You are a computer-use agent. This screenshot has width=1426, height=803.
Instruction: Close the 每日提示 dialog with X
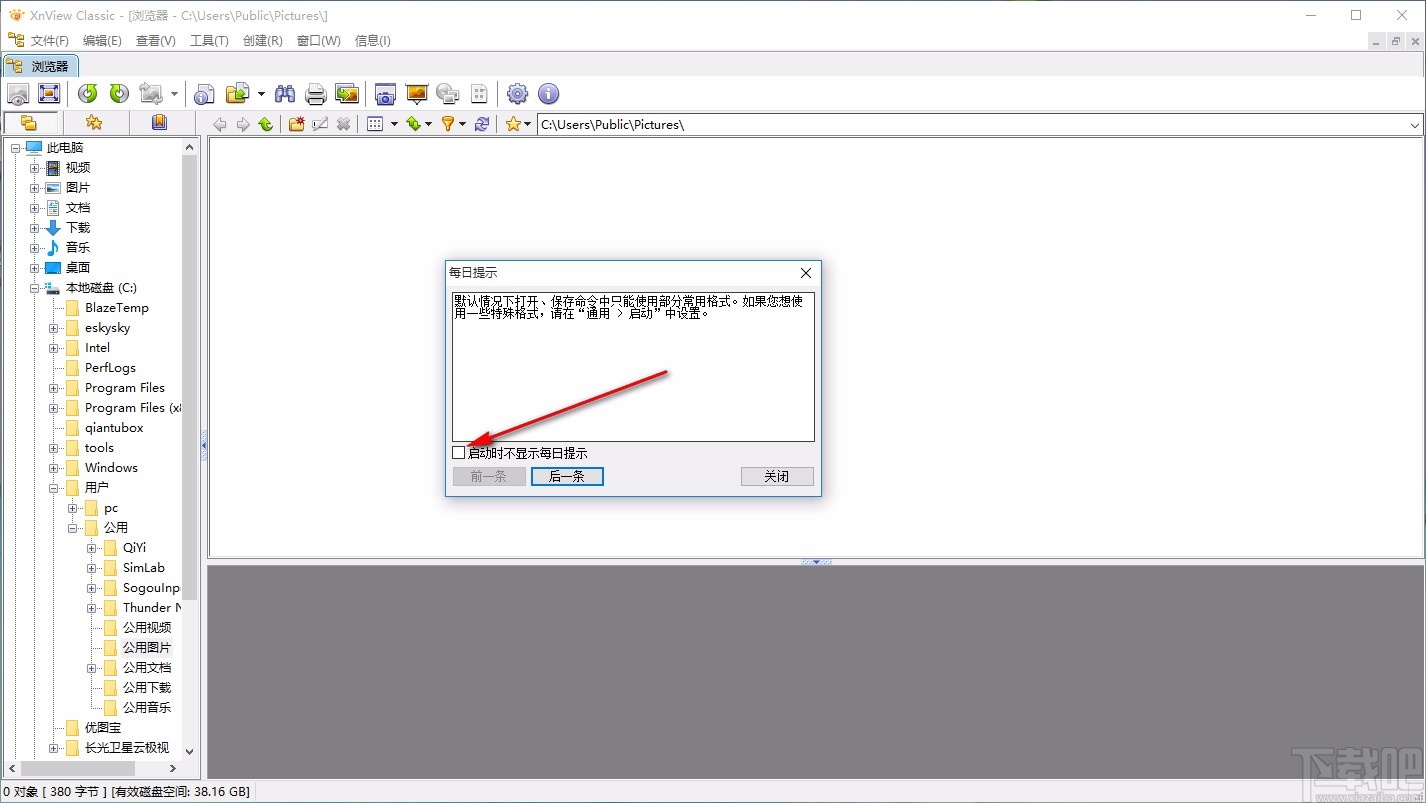806,273
